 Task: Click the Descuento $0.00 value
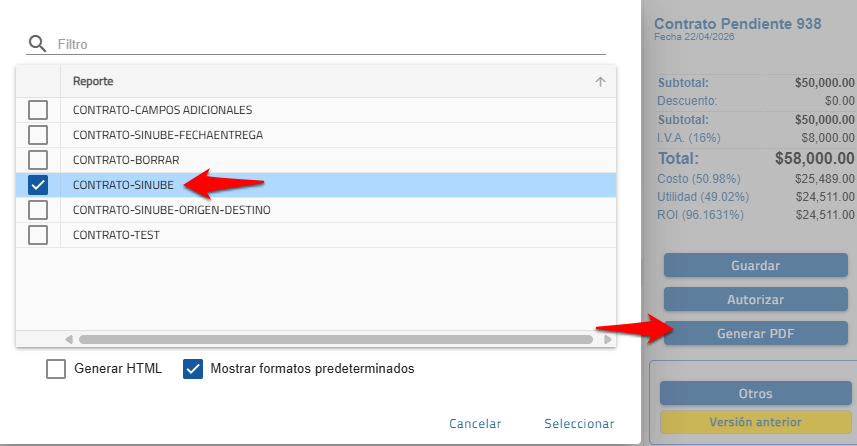click(840, 101)
